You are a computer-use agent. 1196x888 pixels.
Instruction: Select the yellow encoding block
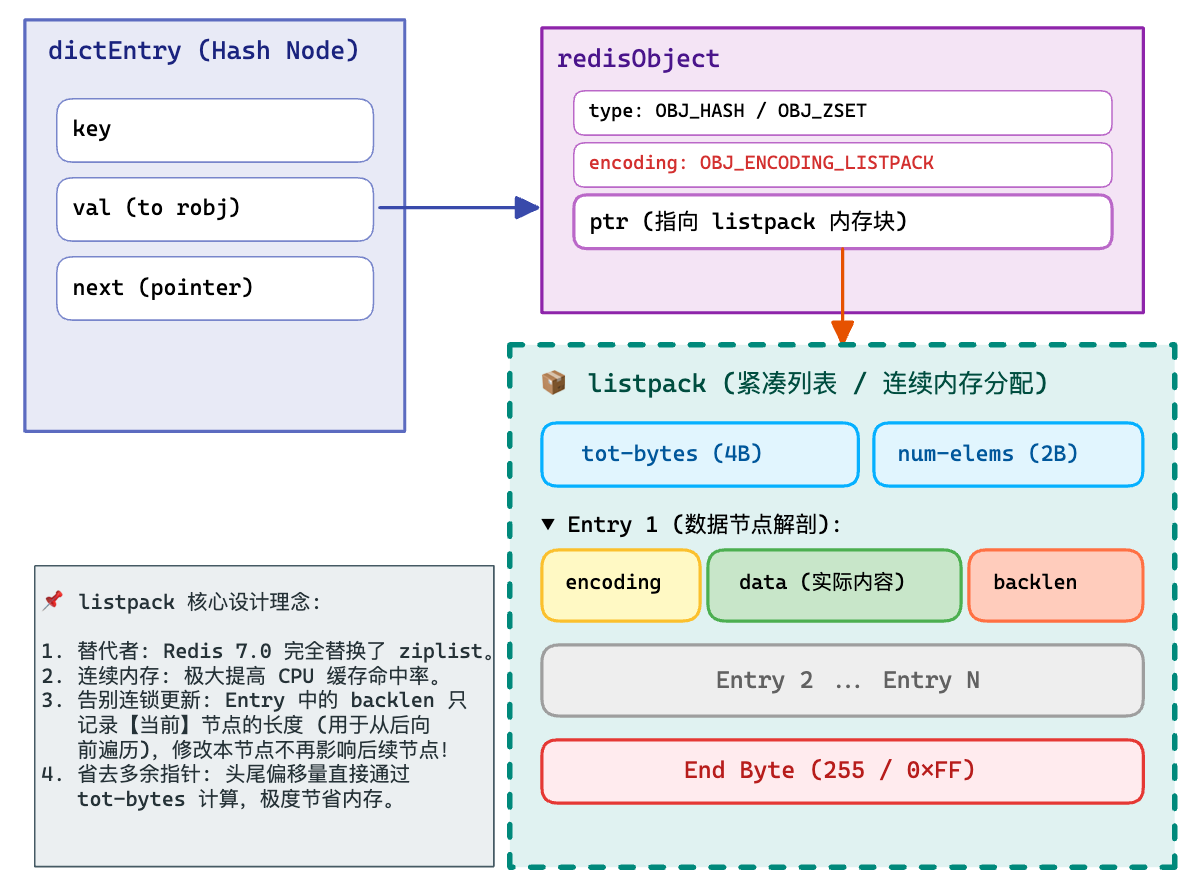[x=620, y=584]
